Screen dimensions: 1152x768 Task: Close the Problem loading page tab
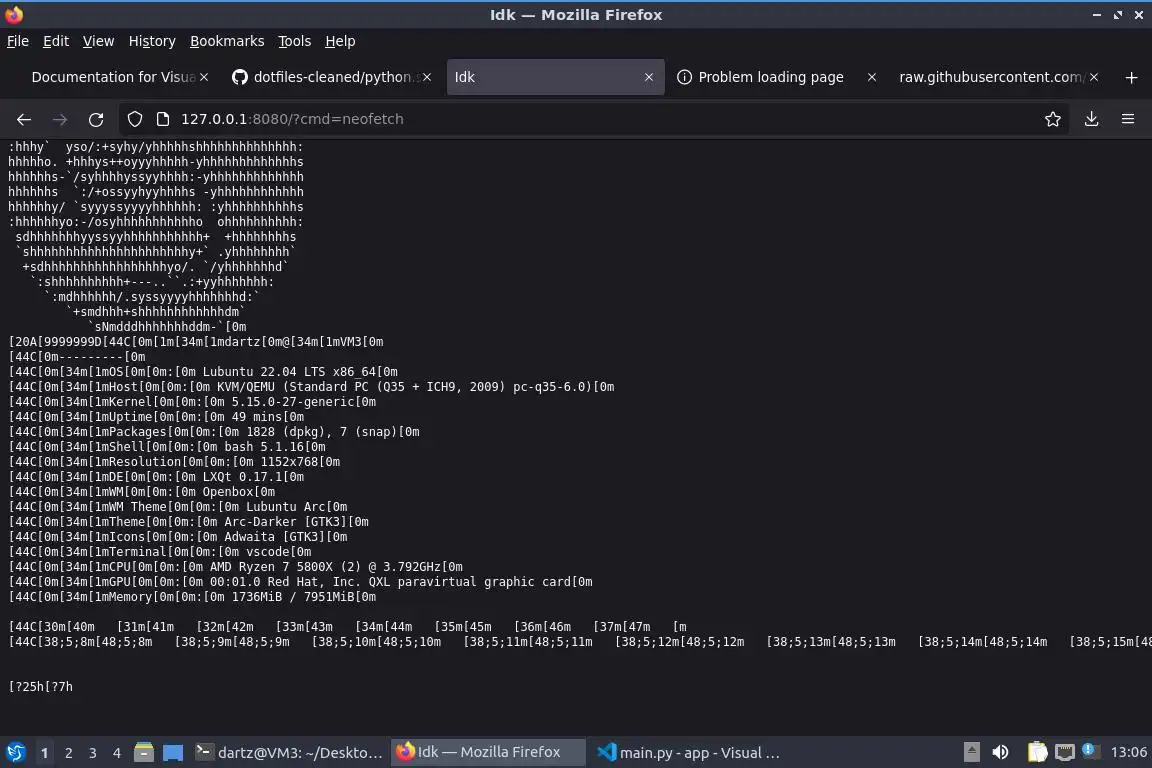(871, 77)
